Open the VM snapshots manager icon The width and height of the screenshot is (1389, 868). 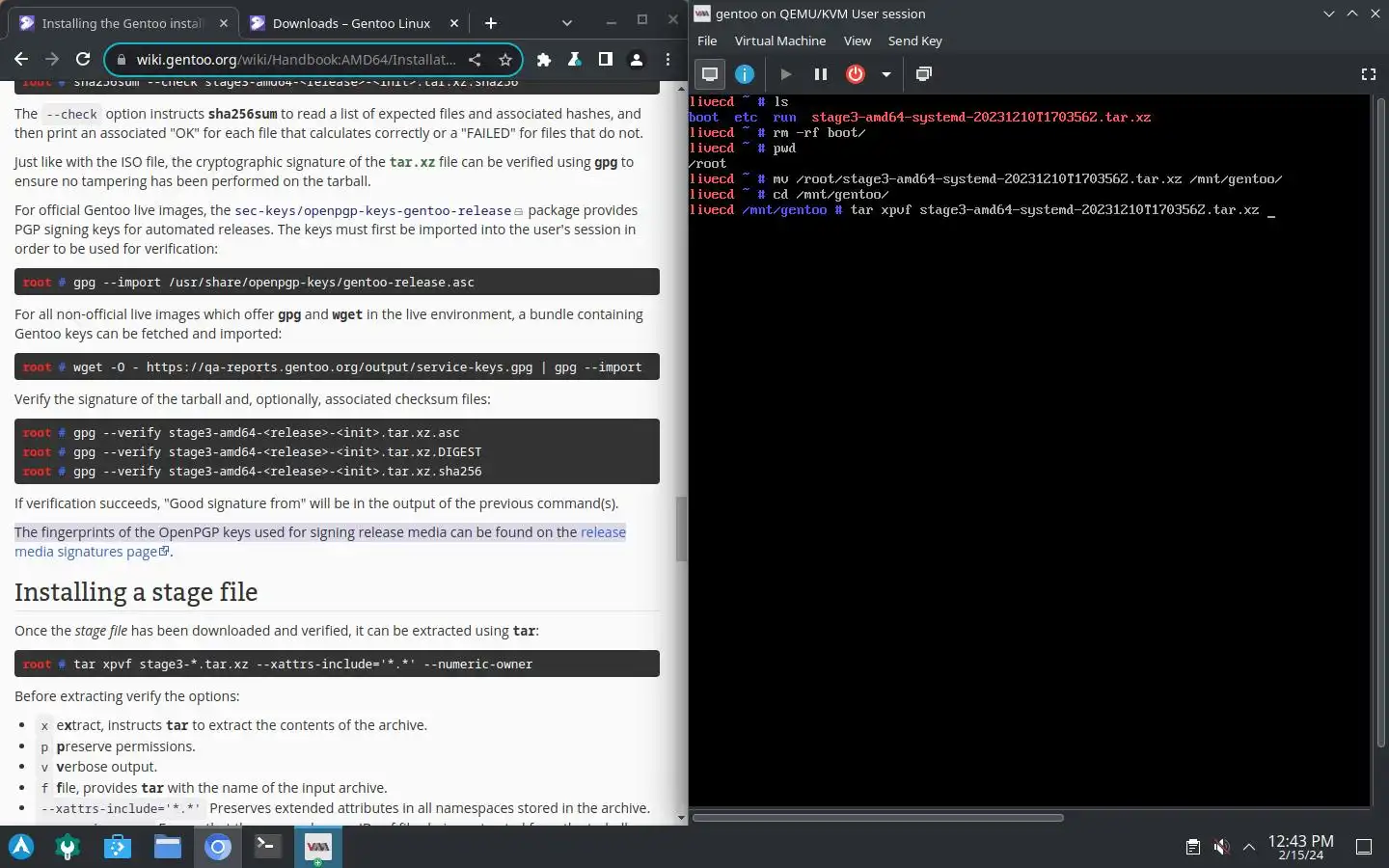pyautogui.click(x=923, y=74)
